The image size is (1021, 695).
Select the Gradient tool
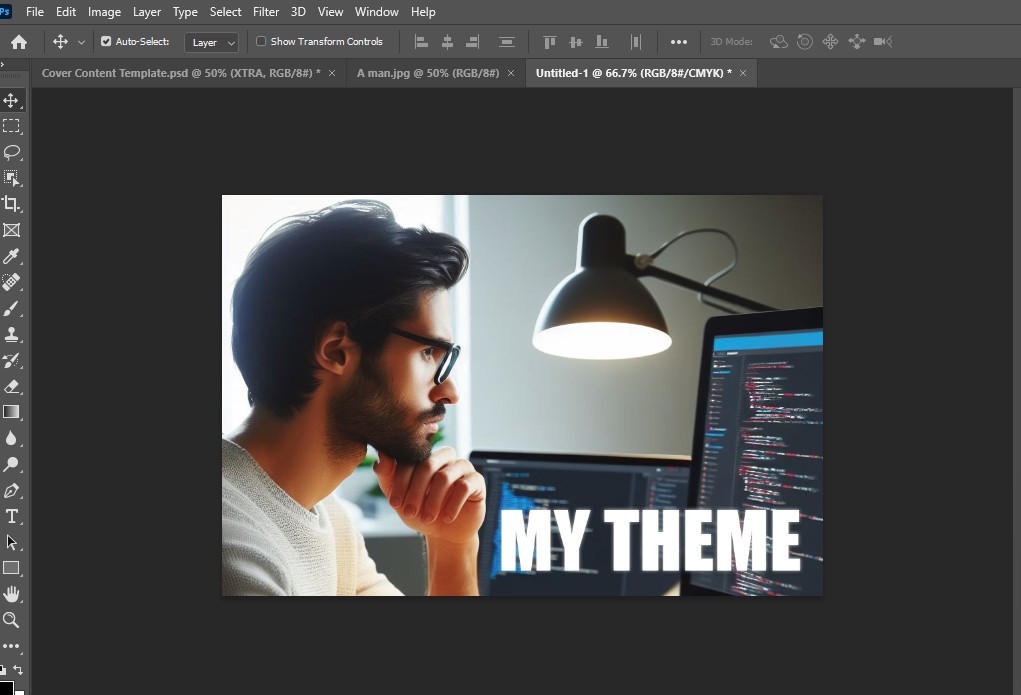pos(11,412)
